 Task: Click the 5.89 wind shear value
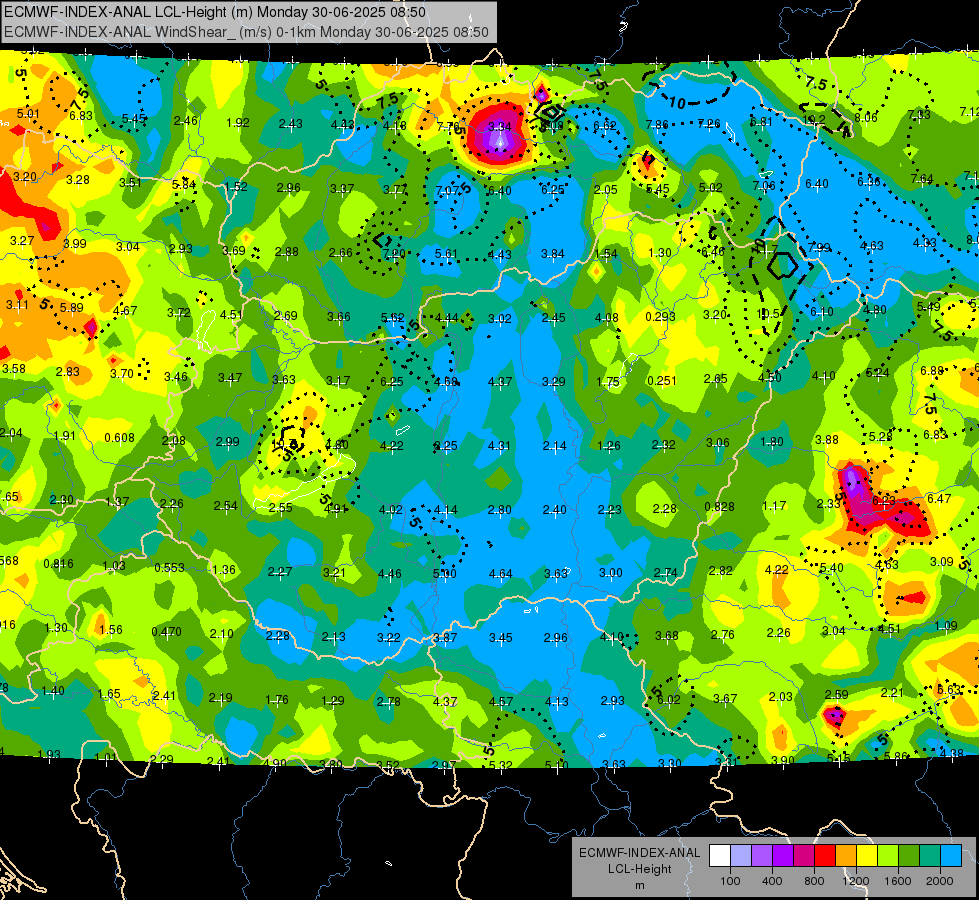(x=71, y=308)
